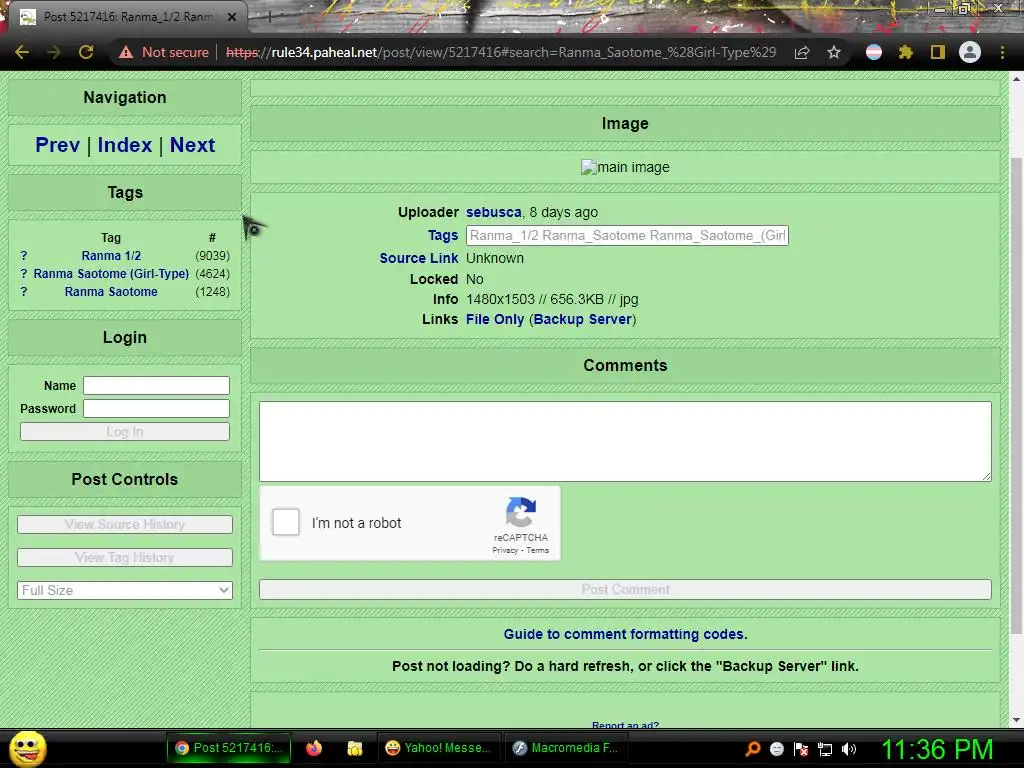Open the File Only link

tap(495, 319)
